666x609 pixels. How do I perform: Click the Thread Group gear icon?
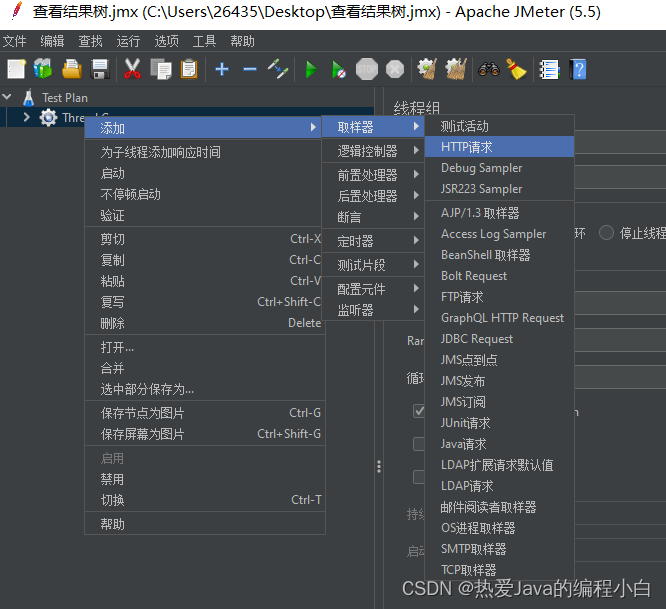[48, 117]
